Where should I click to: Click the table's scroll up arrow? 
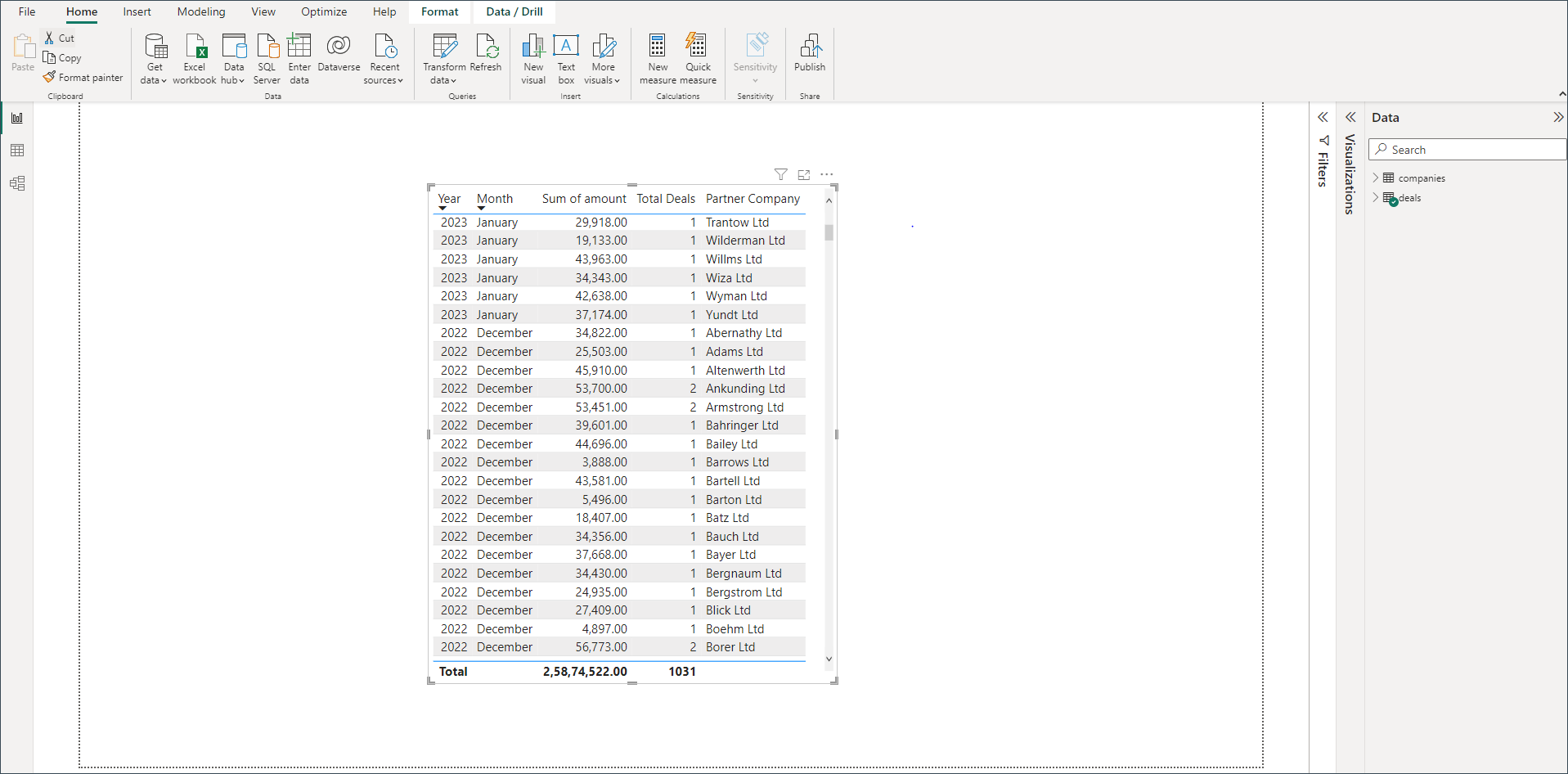[829, 200]
